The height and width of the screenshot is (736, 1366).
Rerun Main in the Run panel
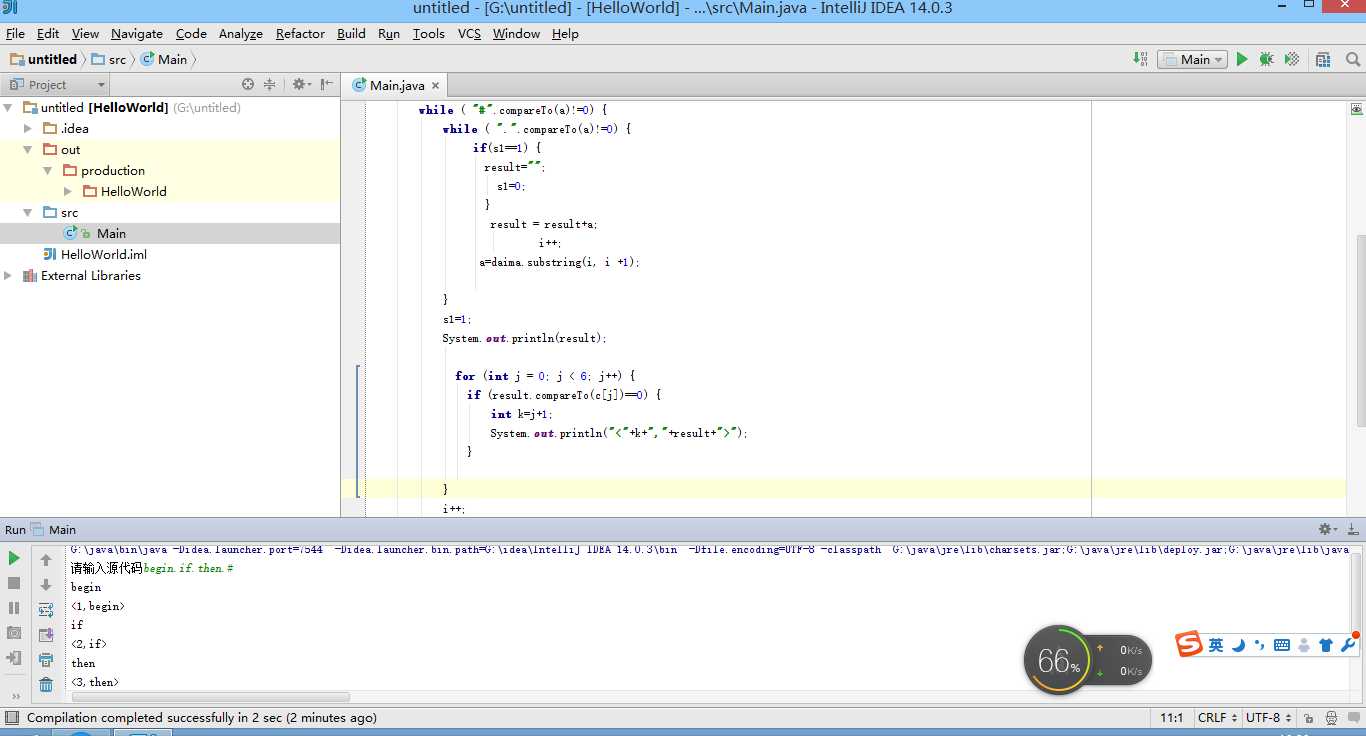click(14, 558)
